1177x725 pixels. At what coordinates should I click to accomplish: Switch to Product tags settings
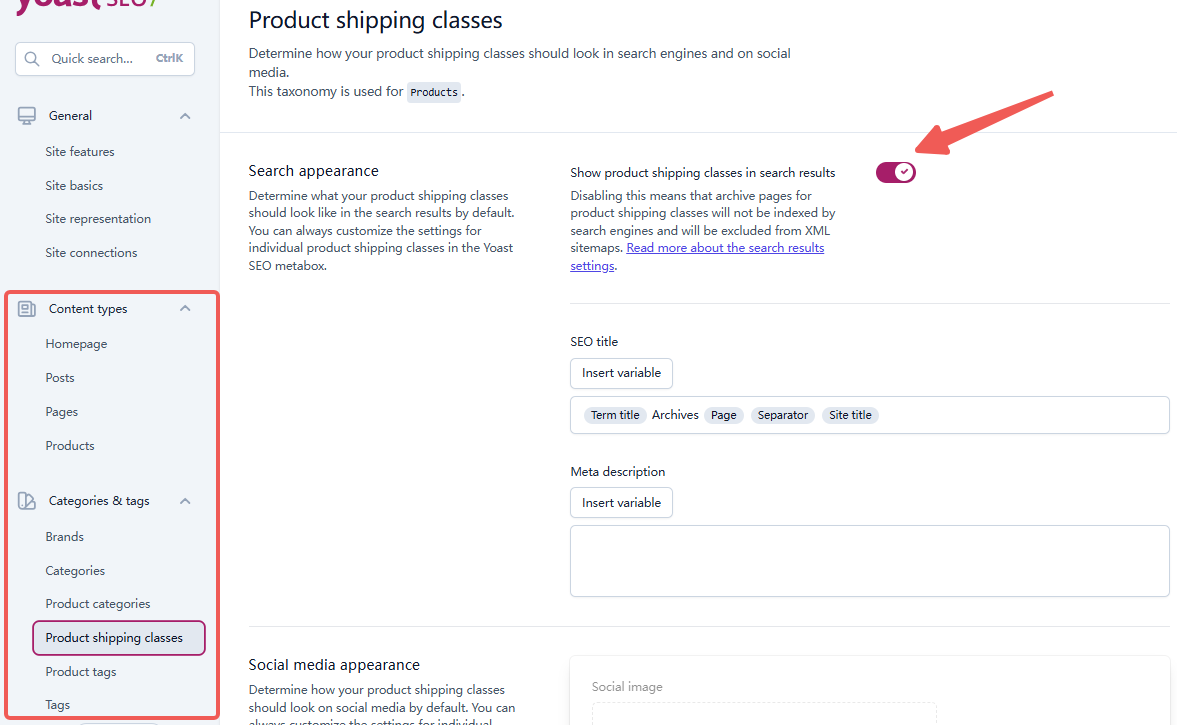pos(80,671)
